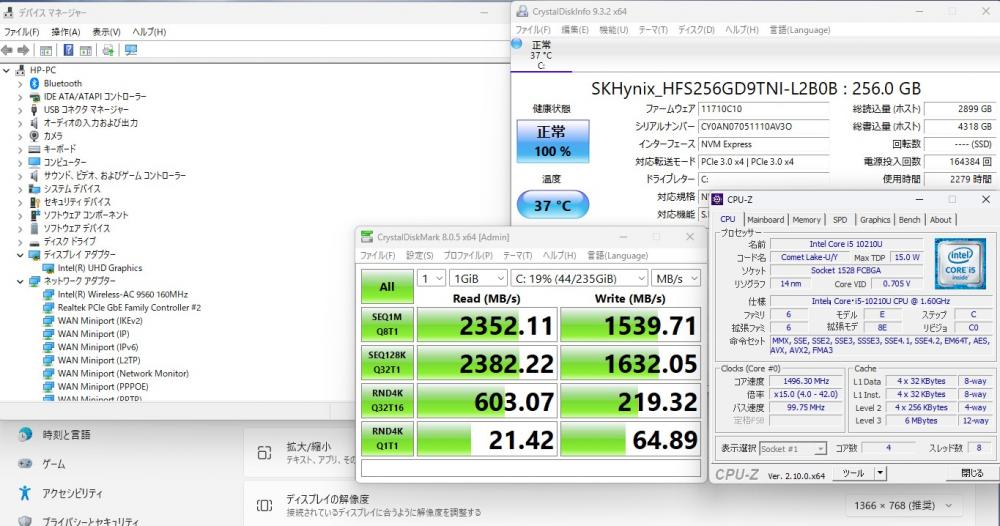Screen dimensions: 1000x526
Task: Click the Help icon in Device Manager toolbar
Action: pyautogui.click(x=68, y=50)
